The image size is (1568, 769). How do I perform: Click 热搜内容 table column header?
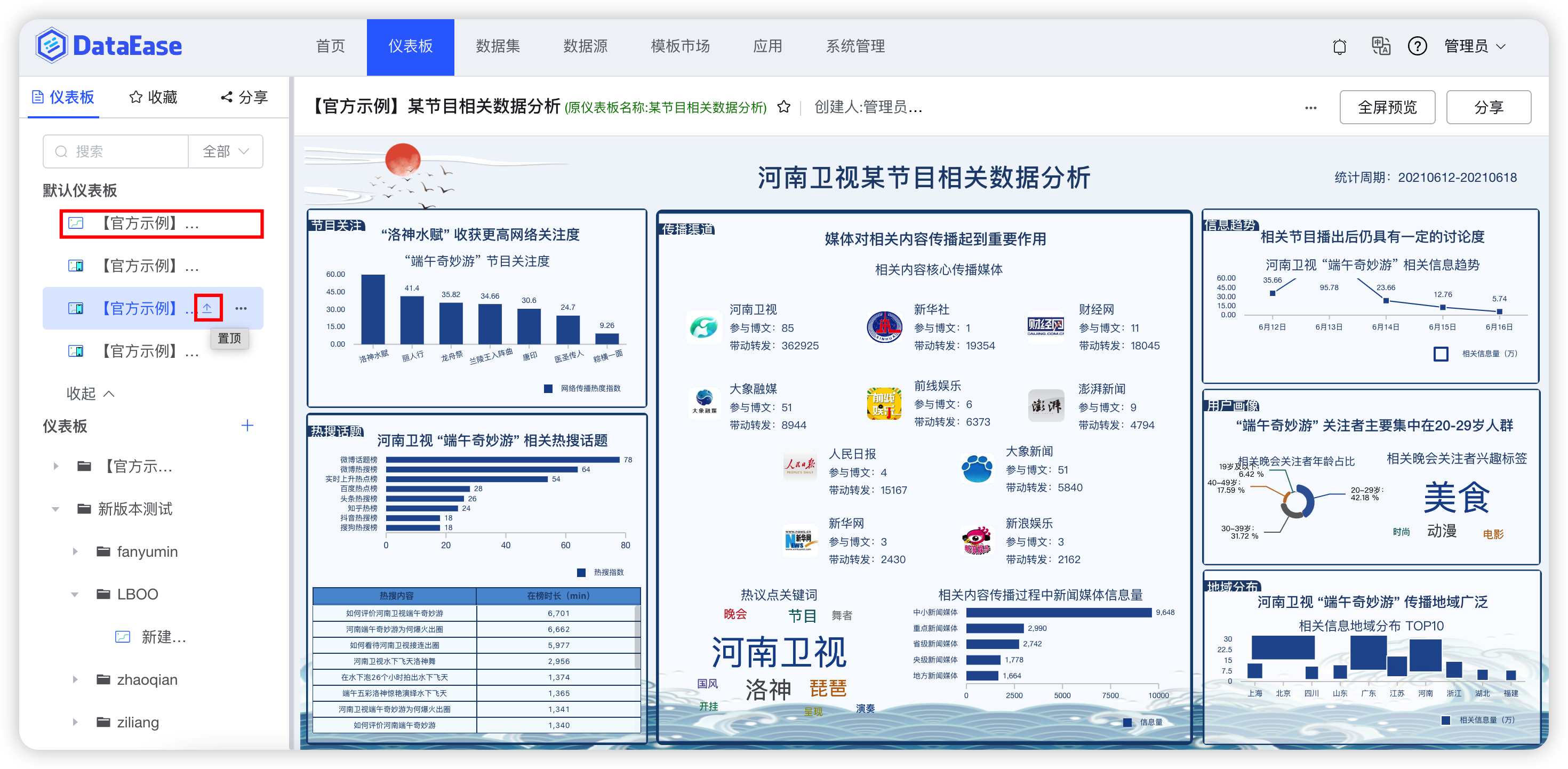pyautogui.click(x=396, y=596)
